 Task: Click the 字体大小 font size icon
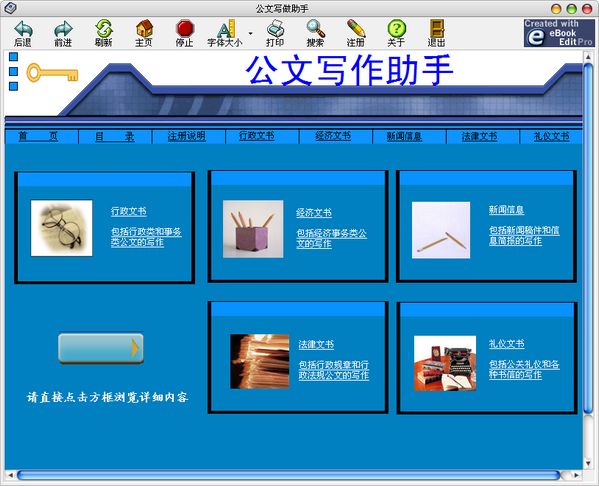[226, 29]
